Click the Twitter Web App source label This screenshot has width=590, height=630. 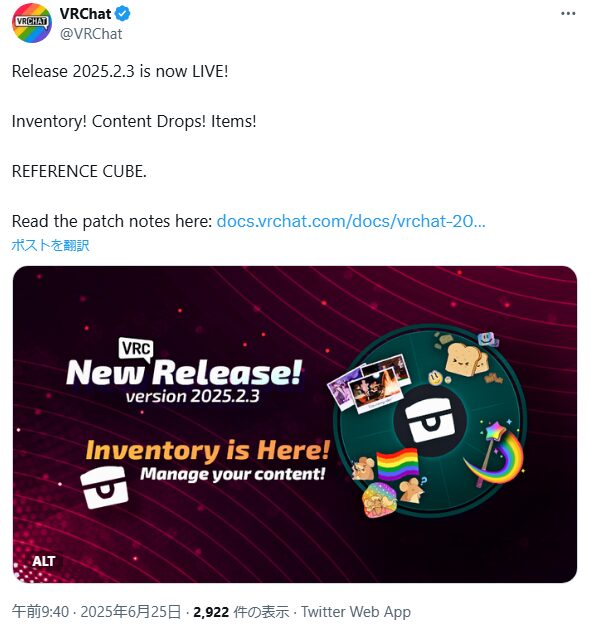tap(356, 612)
